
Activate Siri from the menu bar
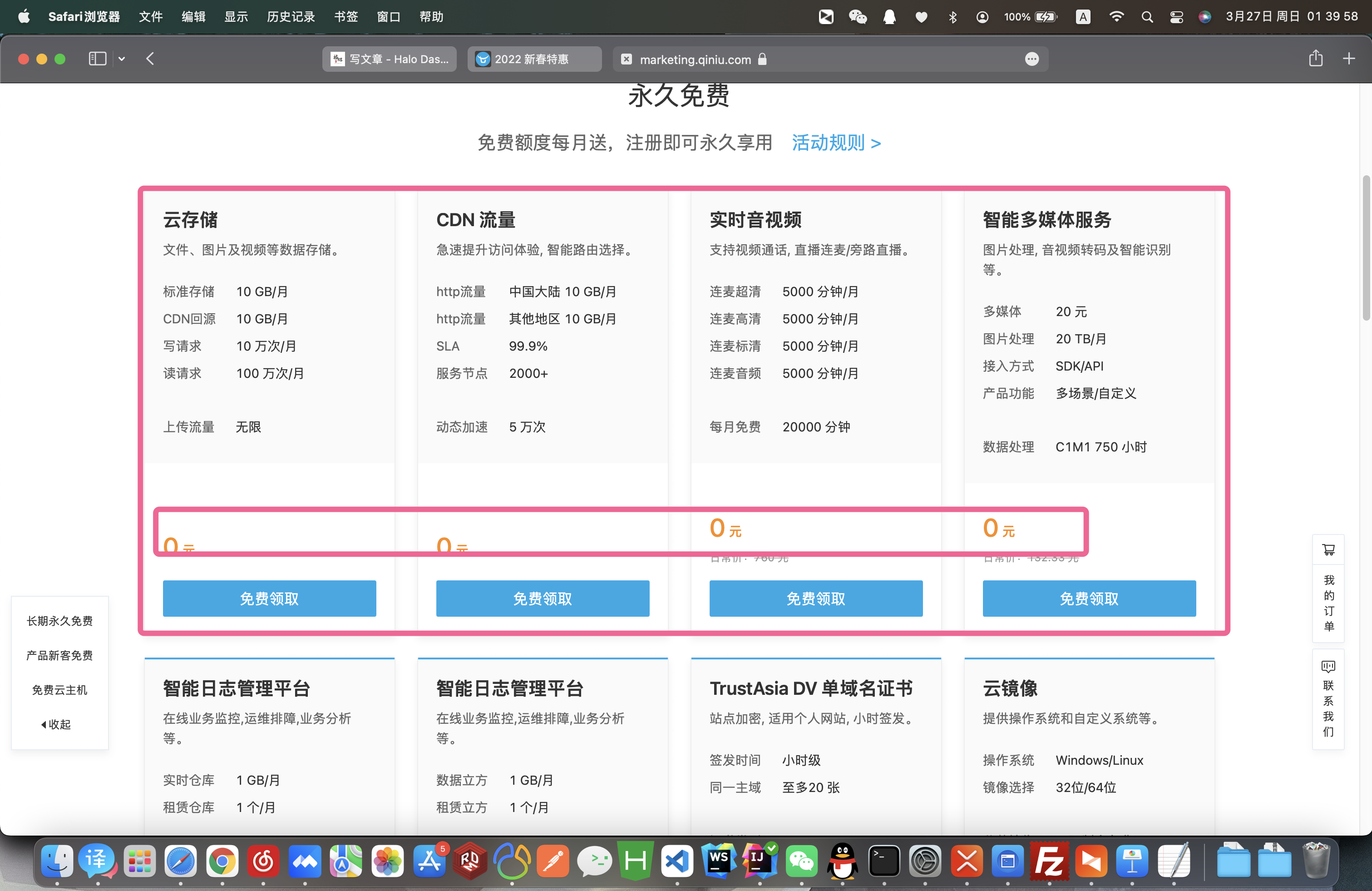pos(1205,17)
